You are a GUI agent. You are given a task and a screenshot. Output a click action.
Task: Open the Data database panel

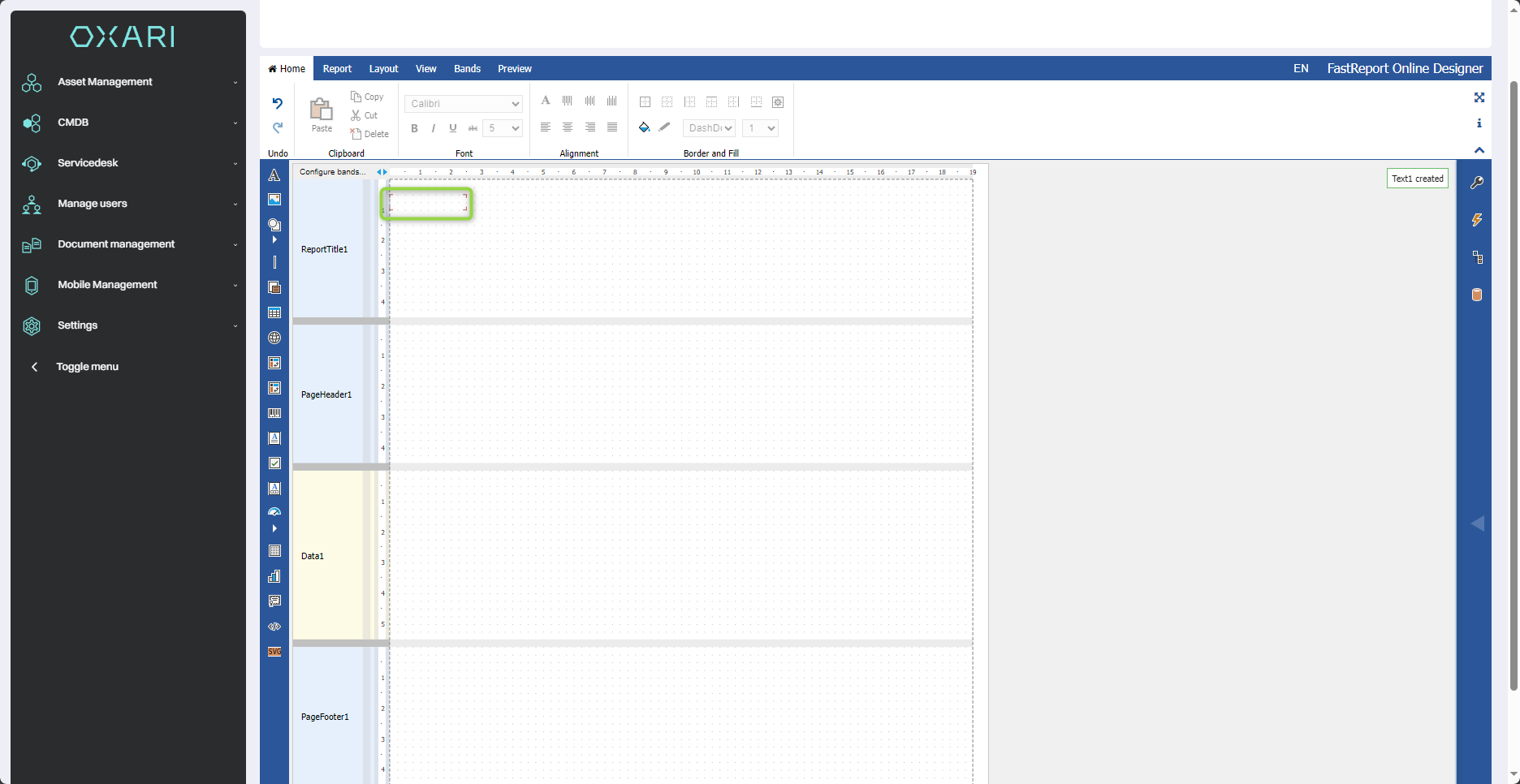tap(1477, 295)
